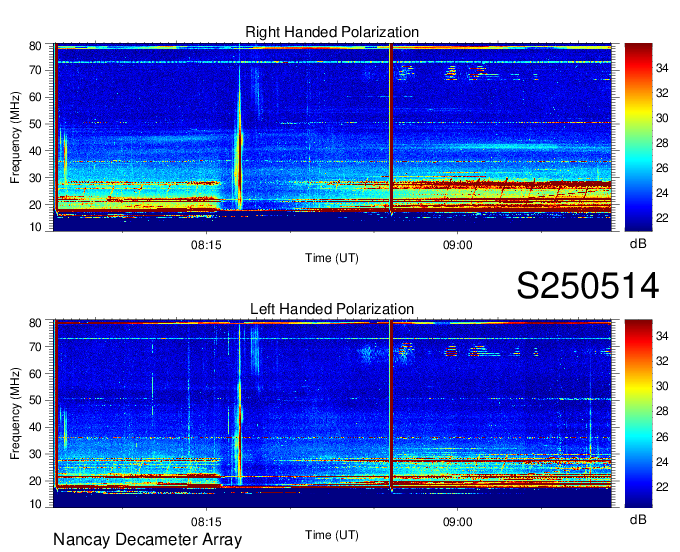Viewport: 680px width, 552px height.
Task: Click the 60 MHz tick on Left Handed plot
Action: click(35, 374)
